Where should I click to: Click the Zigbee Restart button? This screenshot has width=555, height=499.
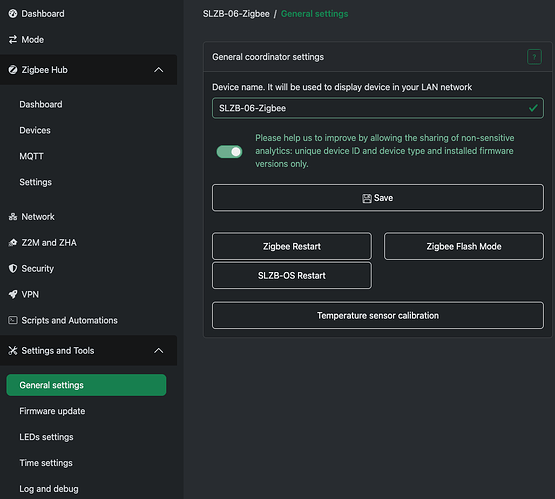click(292, 246)
